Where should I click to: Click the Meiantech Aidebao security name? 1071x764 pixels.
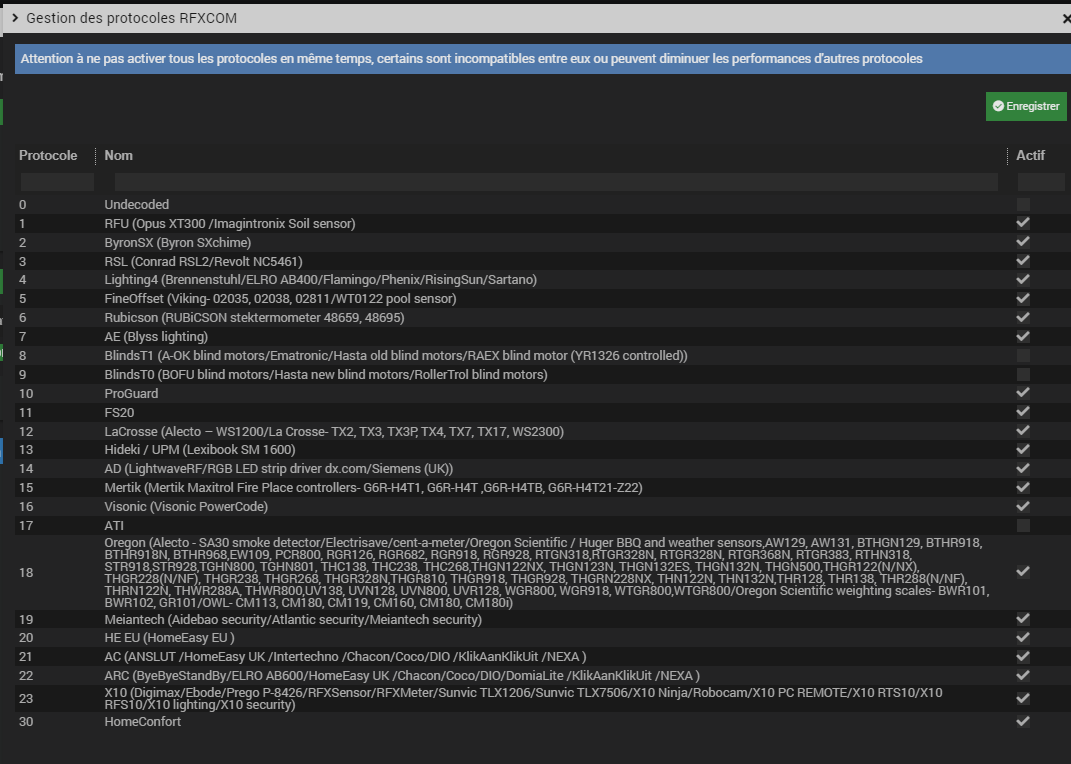click(x=293, y=619)
